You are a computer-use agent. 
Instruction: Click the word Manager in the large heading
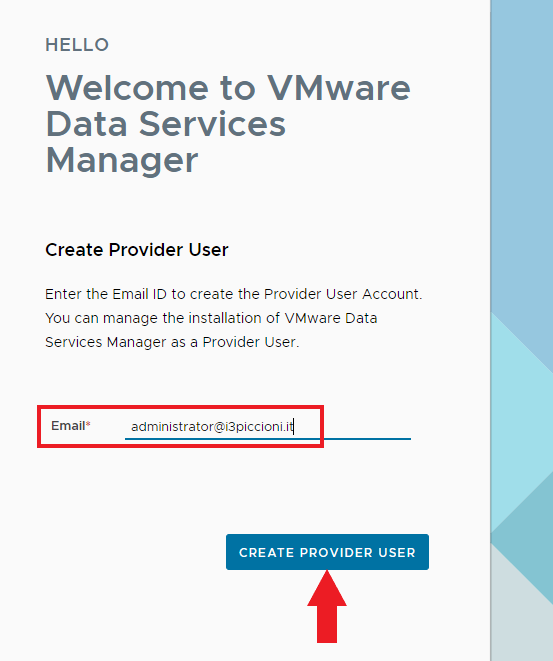coord(122,161)
